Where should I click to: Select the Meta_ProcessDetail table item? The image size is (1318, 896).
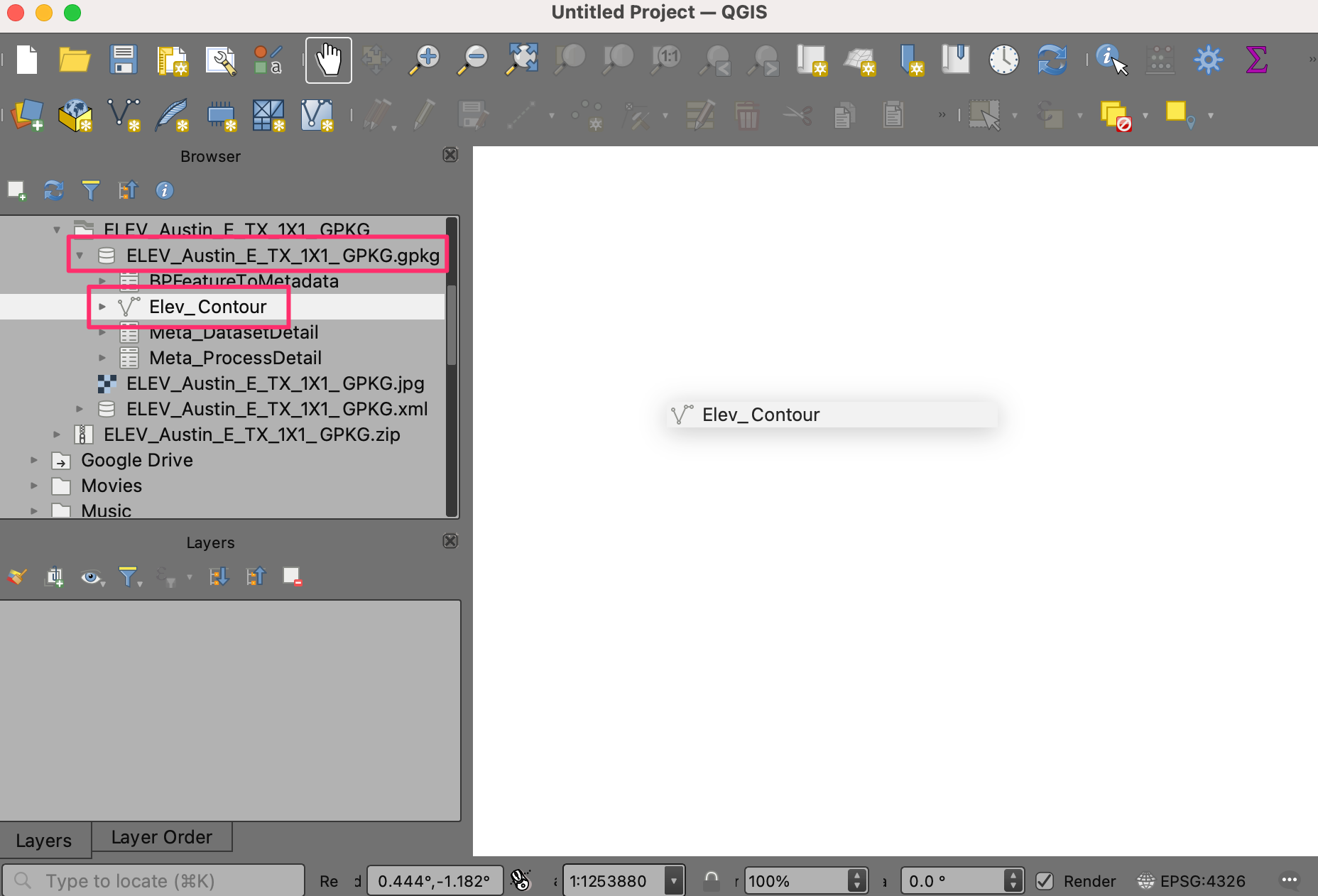point(235,358)
